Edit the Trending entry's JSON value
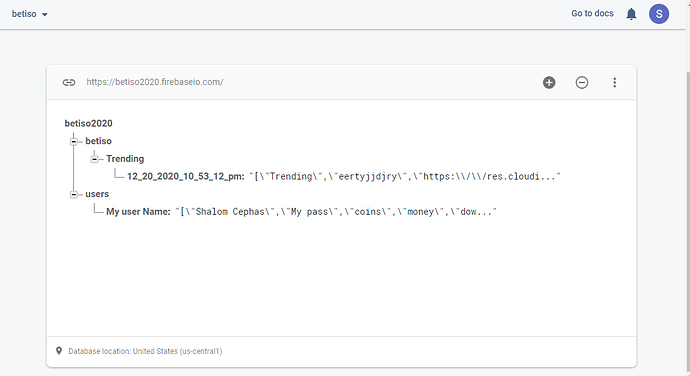This screenshot has height=376, width=690. click(x=405, y=176)
